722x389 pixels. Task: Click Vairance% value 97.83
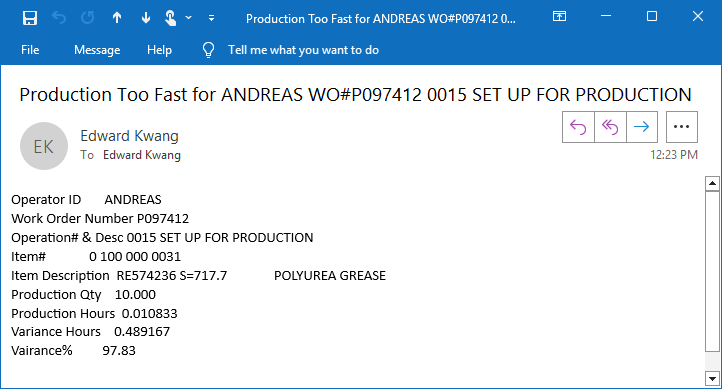click(x=119, y=350)
